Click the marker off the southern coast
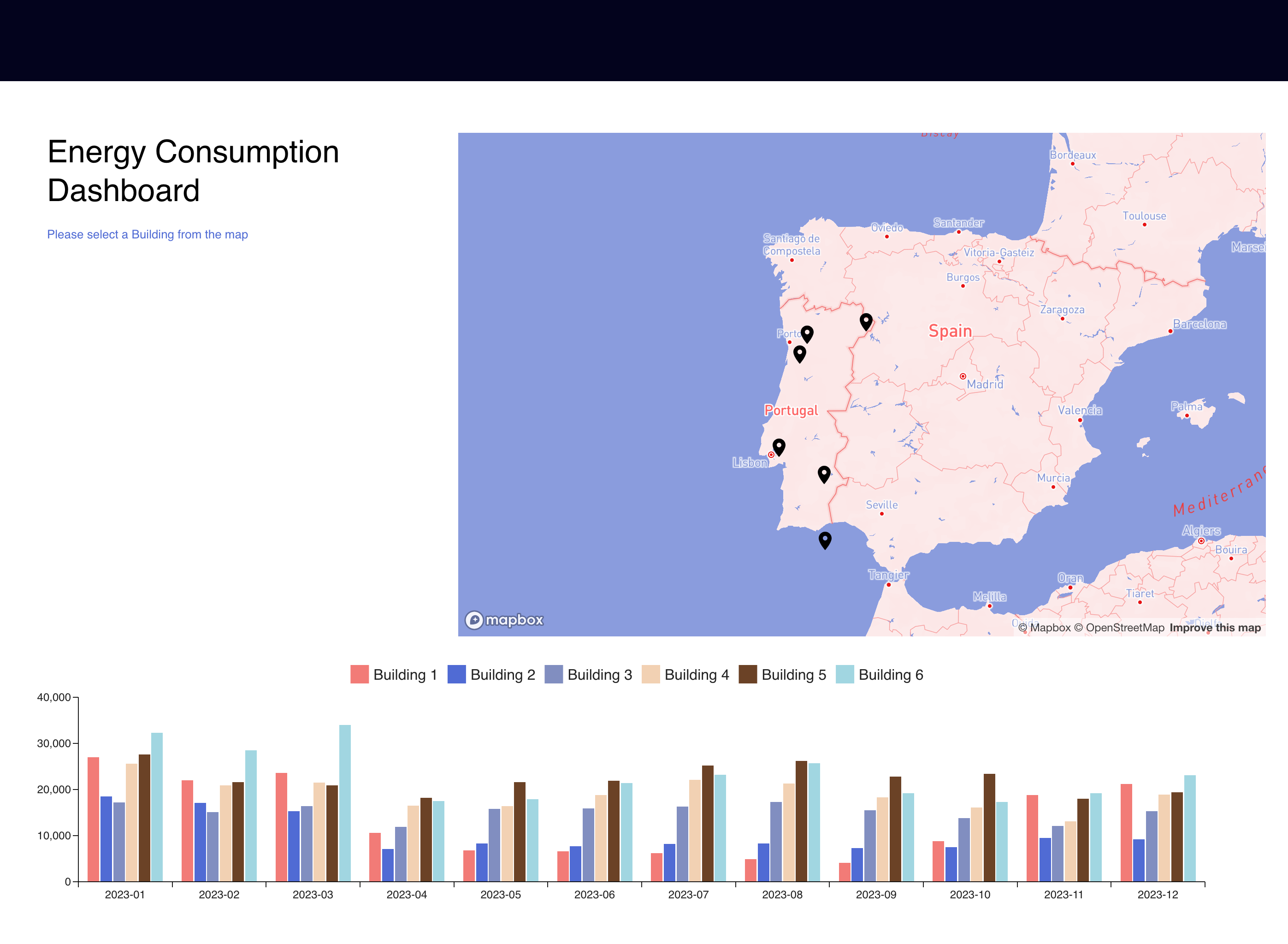Image resolution: width=1288 pixels, height=944 pixels. (825, 540)
